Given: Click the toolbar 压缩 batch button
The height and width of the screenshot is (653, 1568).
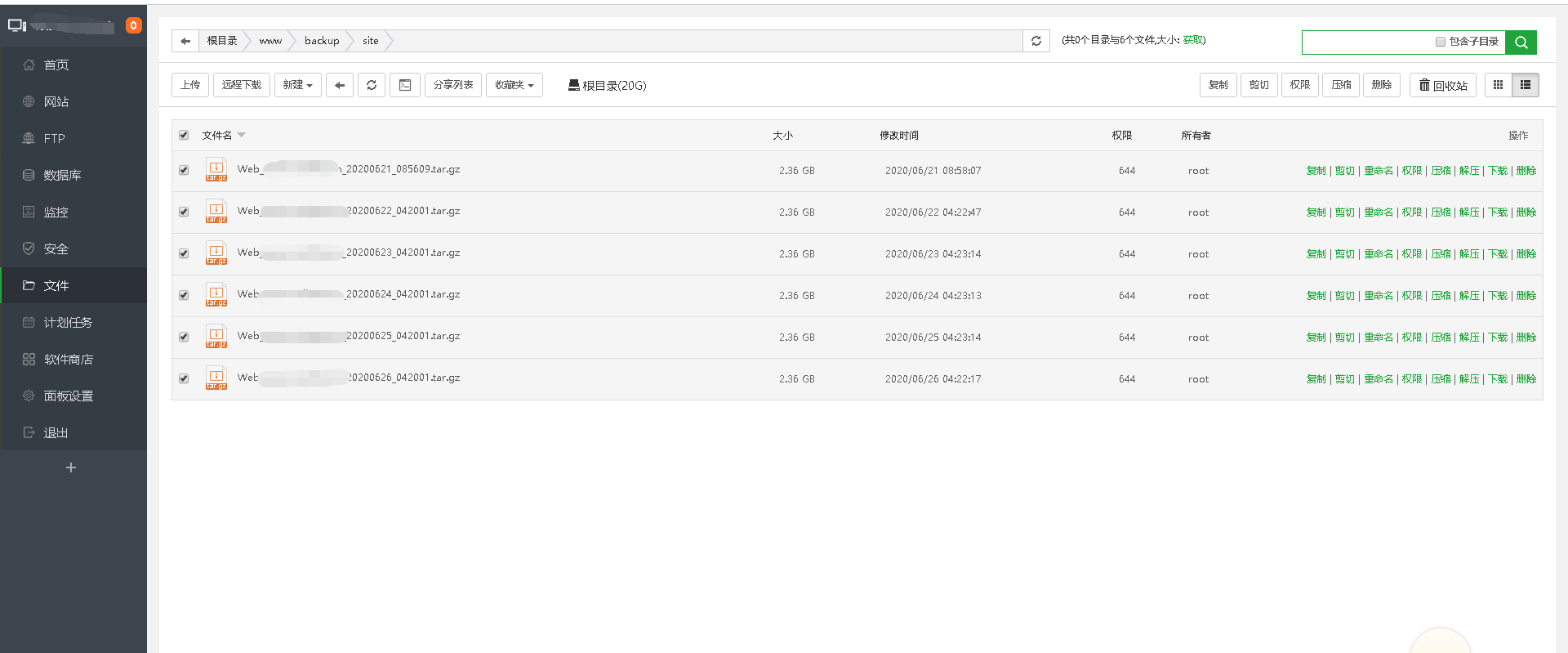Looking at the screenshot, I should pyautogui.click(x=1341, y=85).
